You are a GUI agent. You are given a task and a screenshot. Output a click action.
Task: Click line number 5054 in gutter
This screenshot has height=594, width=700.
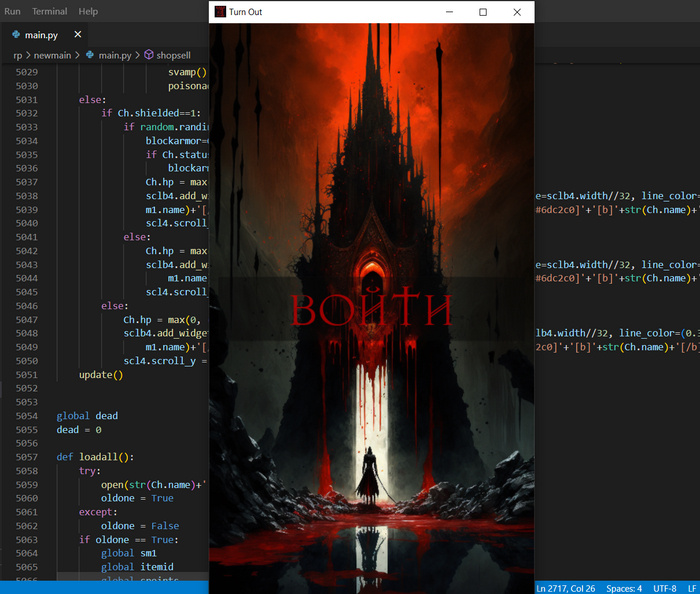tap(27, 416)
